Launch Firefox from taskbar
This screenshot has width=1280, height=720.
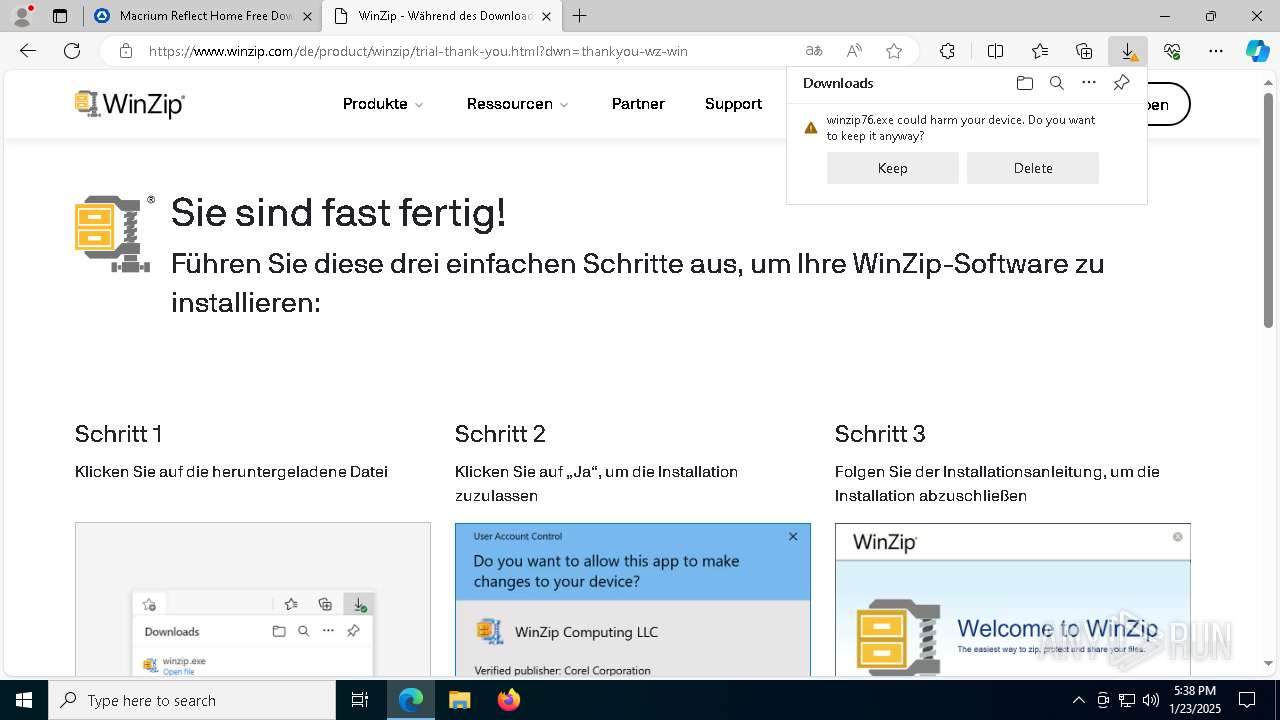[x=508, y=700]
